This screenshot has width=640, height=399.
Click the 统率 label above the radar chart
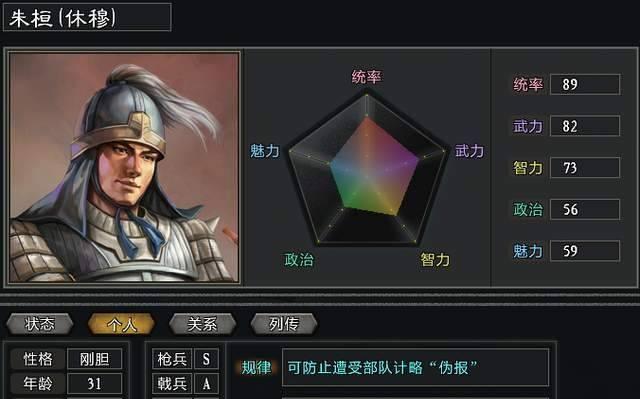pos(366,77)
